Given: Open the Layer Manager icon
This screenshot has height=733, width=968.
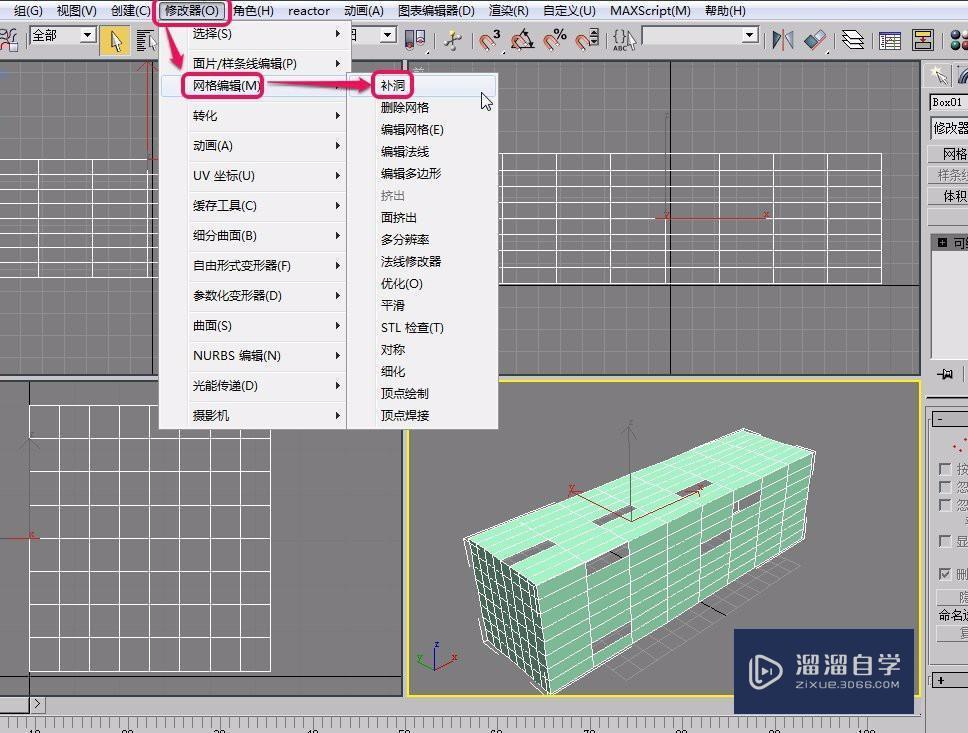Looking at the screenshot, I should (x=853, y=42).
